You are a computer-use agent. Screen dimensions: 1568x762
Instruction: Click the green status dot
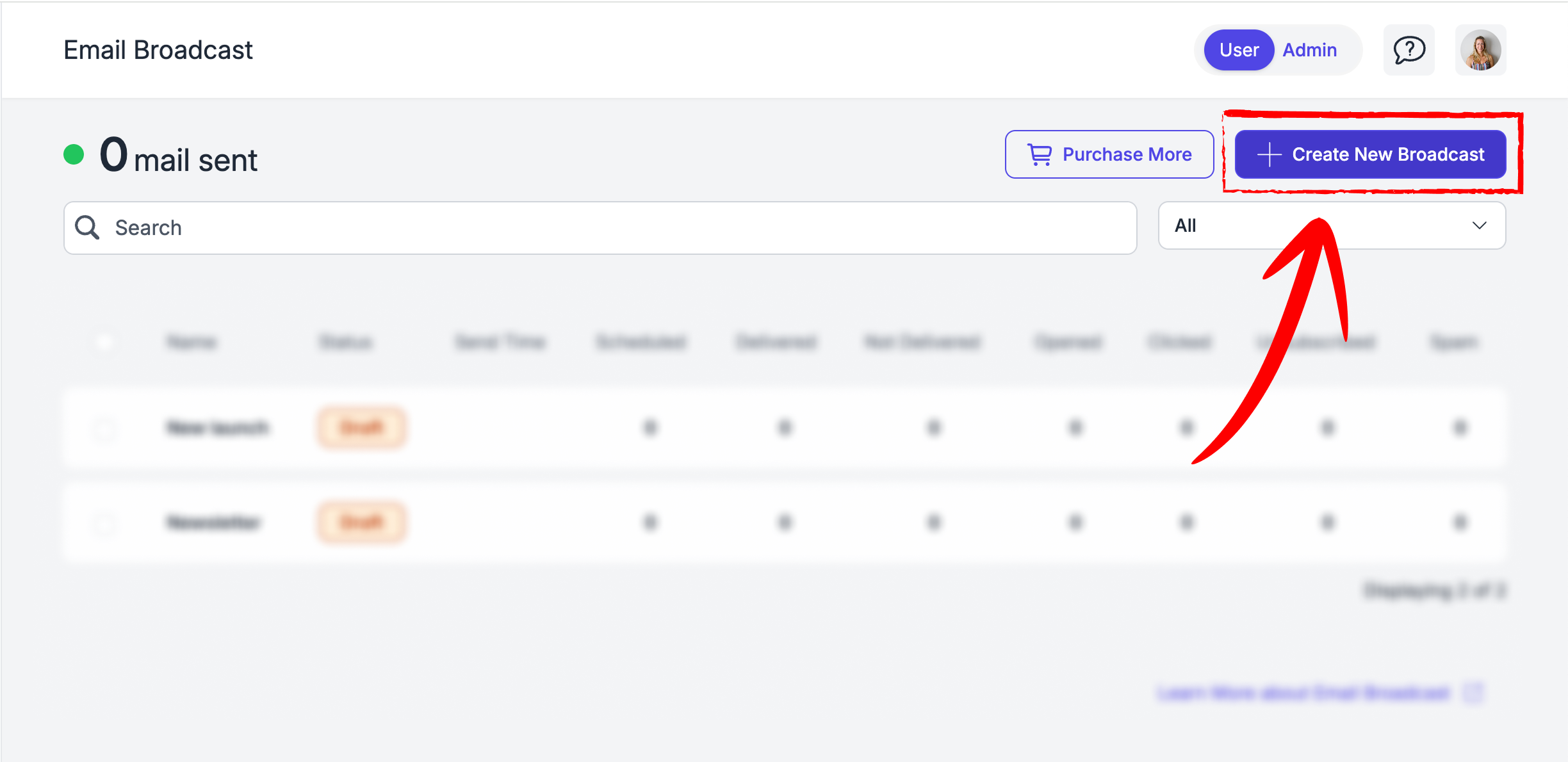(x=74, y=154)
